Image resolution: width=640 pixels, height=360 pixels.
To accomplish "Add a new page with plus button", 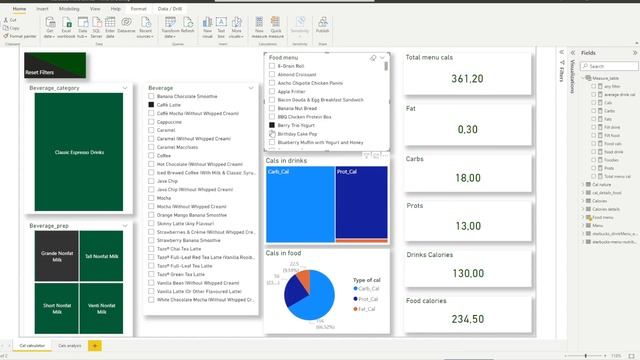I will tap(95, 346).
